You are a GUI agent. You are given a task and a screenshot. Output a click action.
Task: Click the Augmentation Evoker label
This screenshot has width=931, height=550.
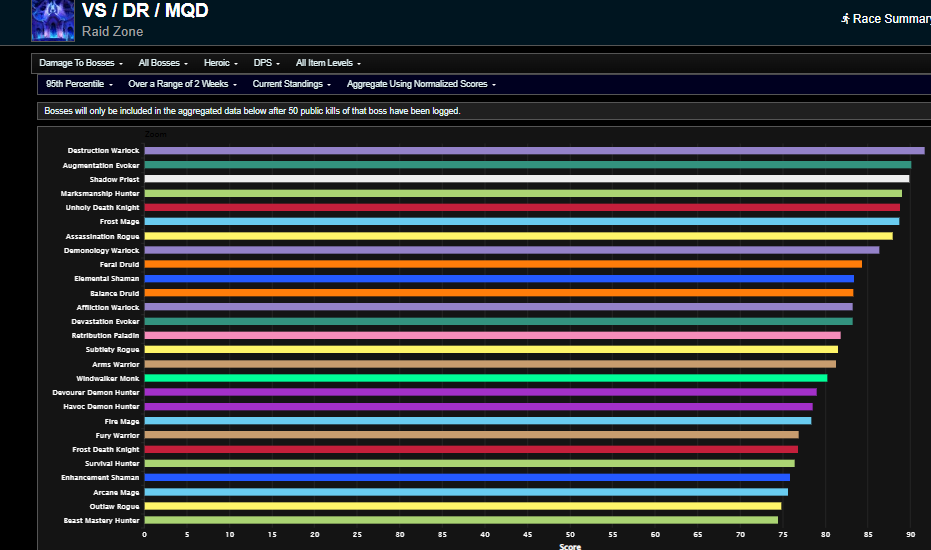(101, 166)
